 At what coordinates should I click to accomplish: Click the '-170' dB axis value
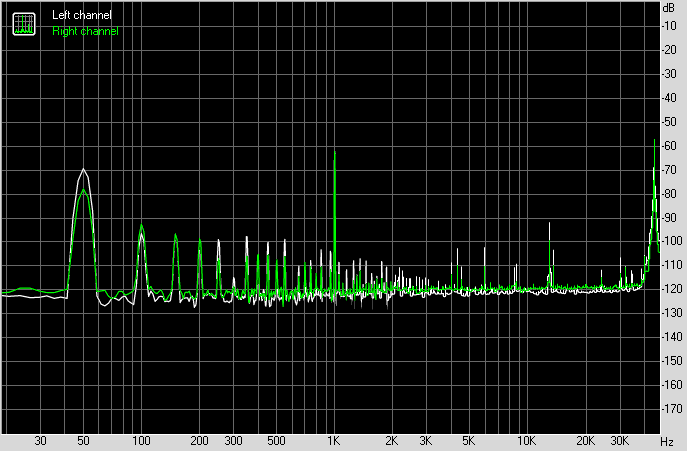pyautogui.click(x=672, y=408)
